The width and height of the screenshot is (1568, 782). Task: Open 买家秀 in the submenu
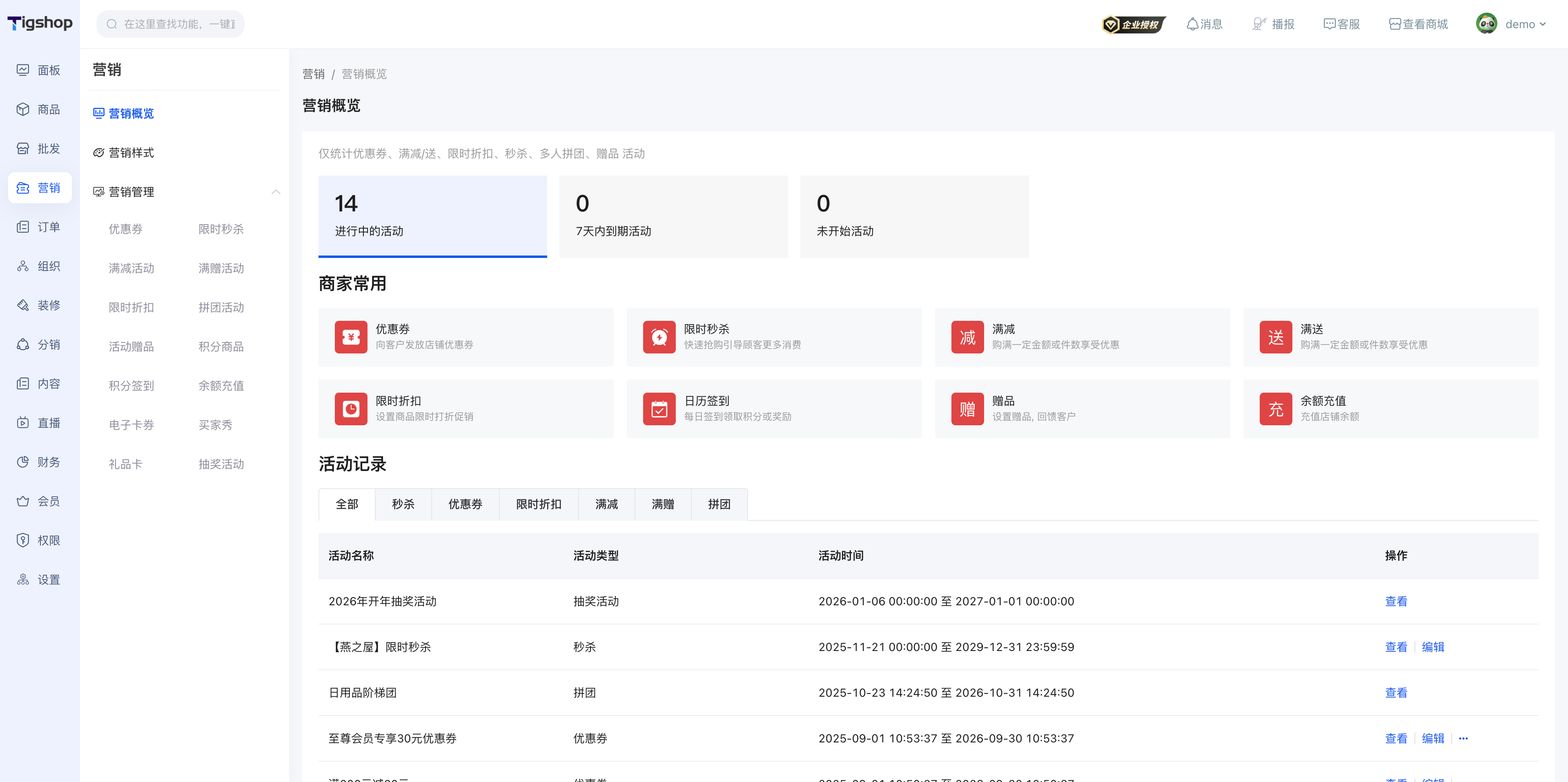[216, 425]
